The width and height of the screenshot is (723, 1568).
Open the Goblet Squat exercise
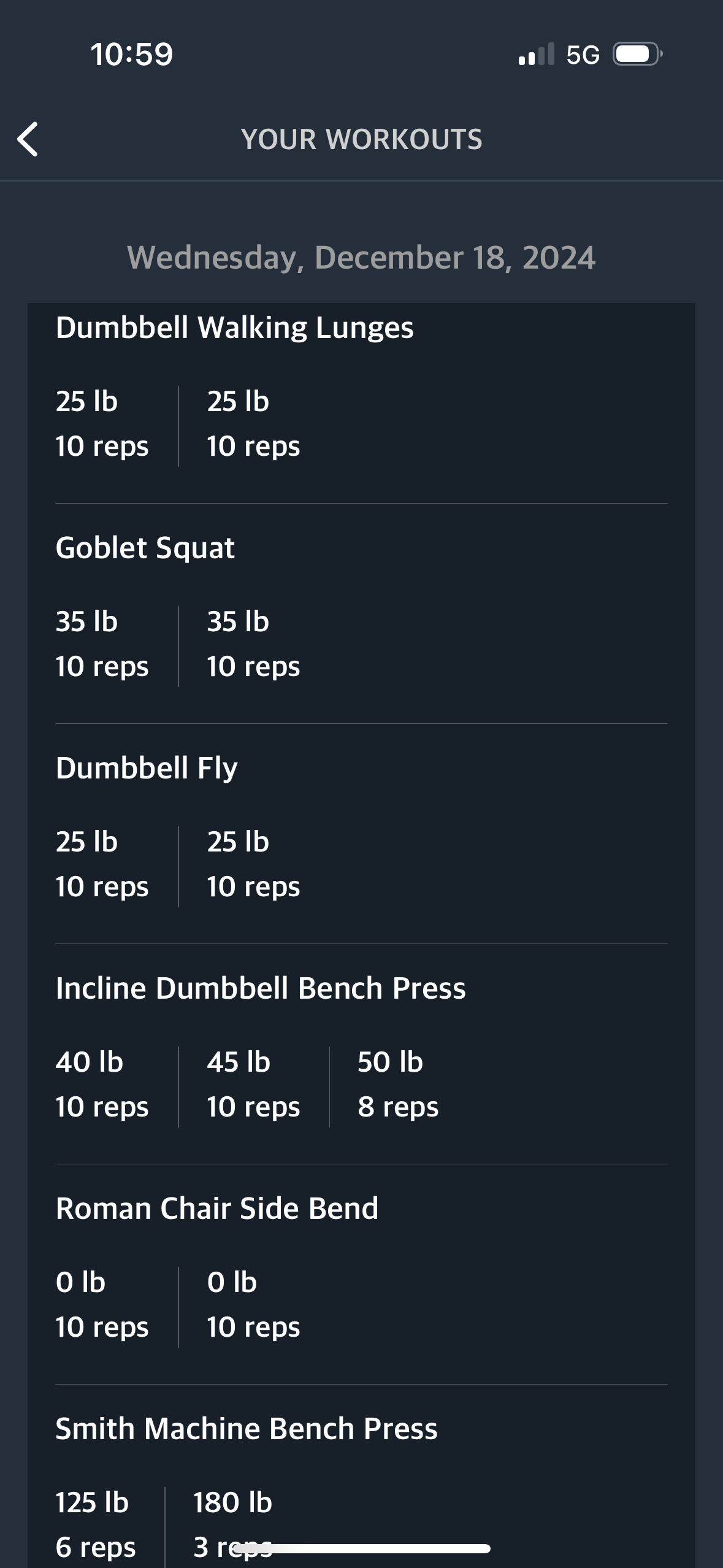(x=145, y=548)
